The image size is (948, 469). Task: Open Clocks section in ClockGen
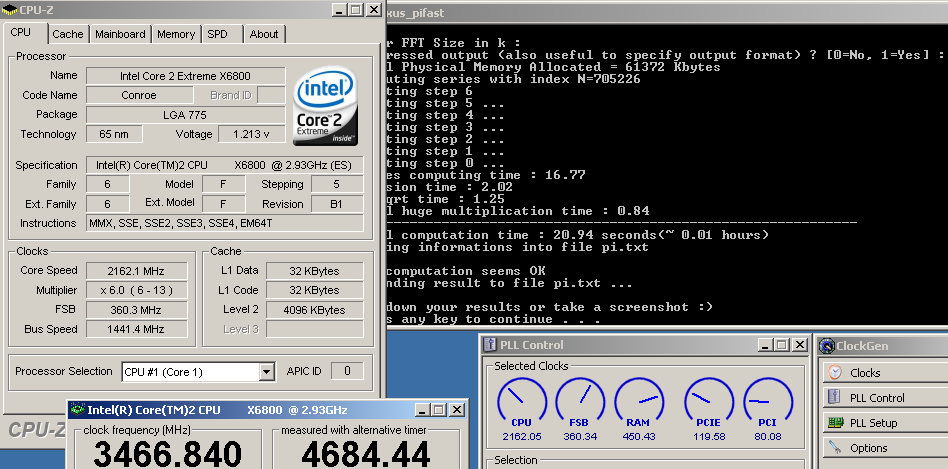click(x=885, y=372)
